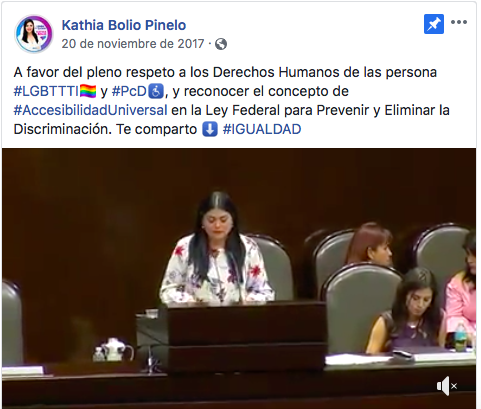Click the 20 de noviembre de 2017 timestamp
The height and width of the screenshot is (409, 481).
click(133, 44)
